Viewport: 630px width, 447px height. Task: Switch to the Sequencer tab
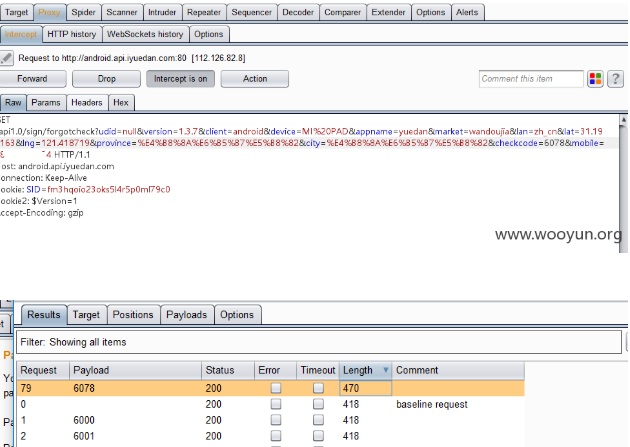tap(252, 12)
